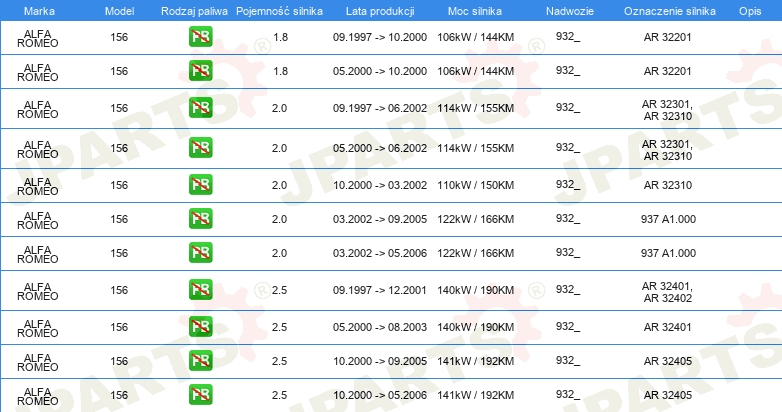This screenshot has width=782, height=412.
Task: Click 114kW / 155KM in 09.1997 -> 06.2002 row
Action: [x=476, y=108]
